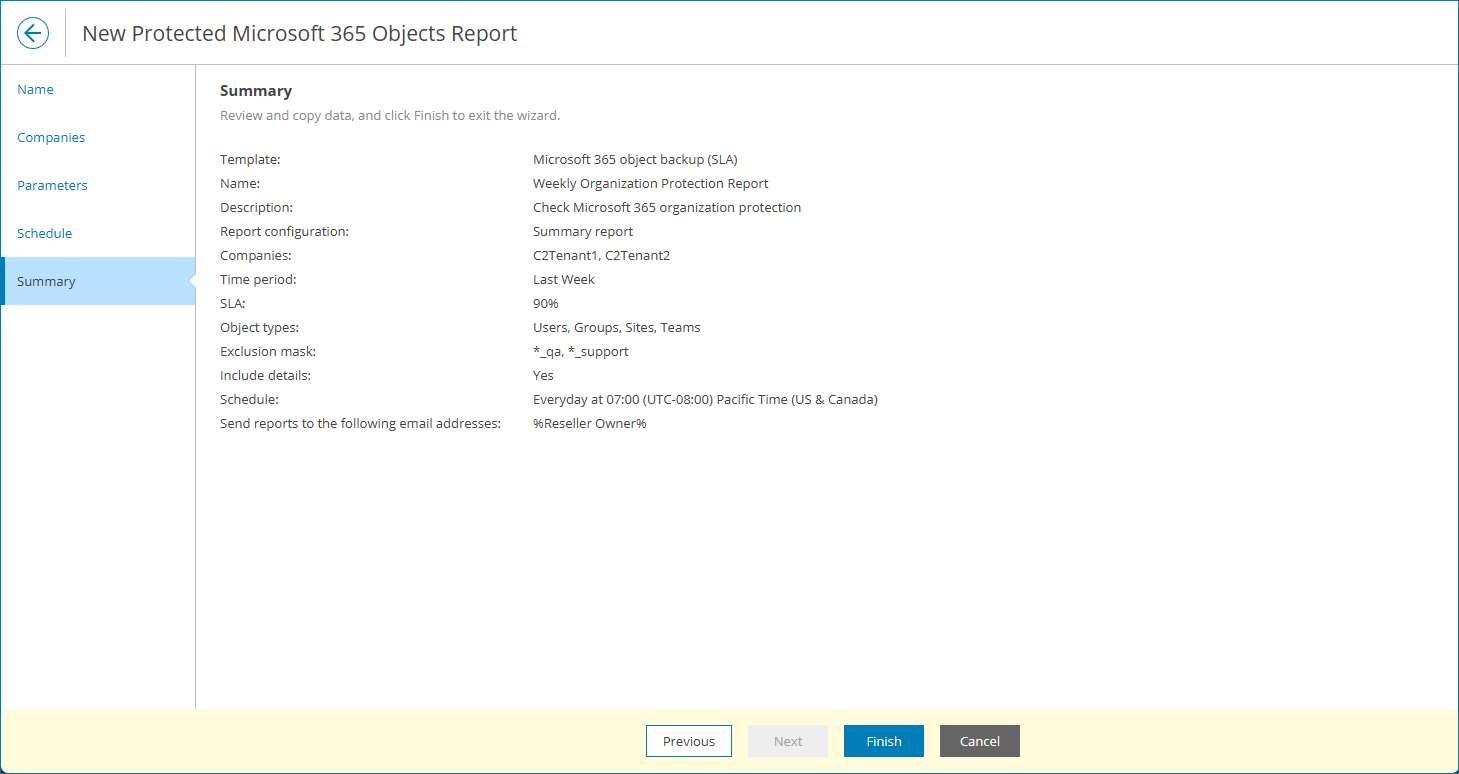
Task: Click the exclusion mask *_qa, *_support
Action: click(580, 351)
